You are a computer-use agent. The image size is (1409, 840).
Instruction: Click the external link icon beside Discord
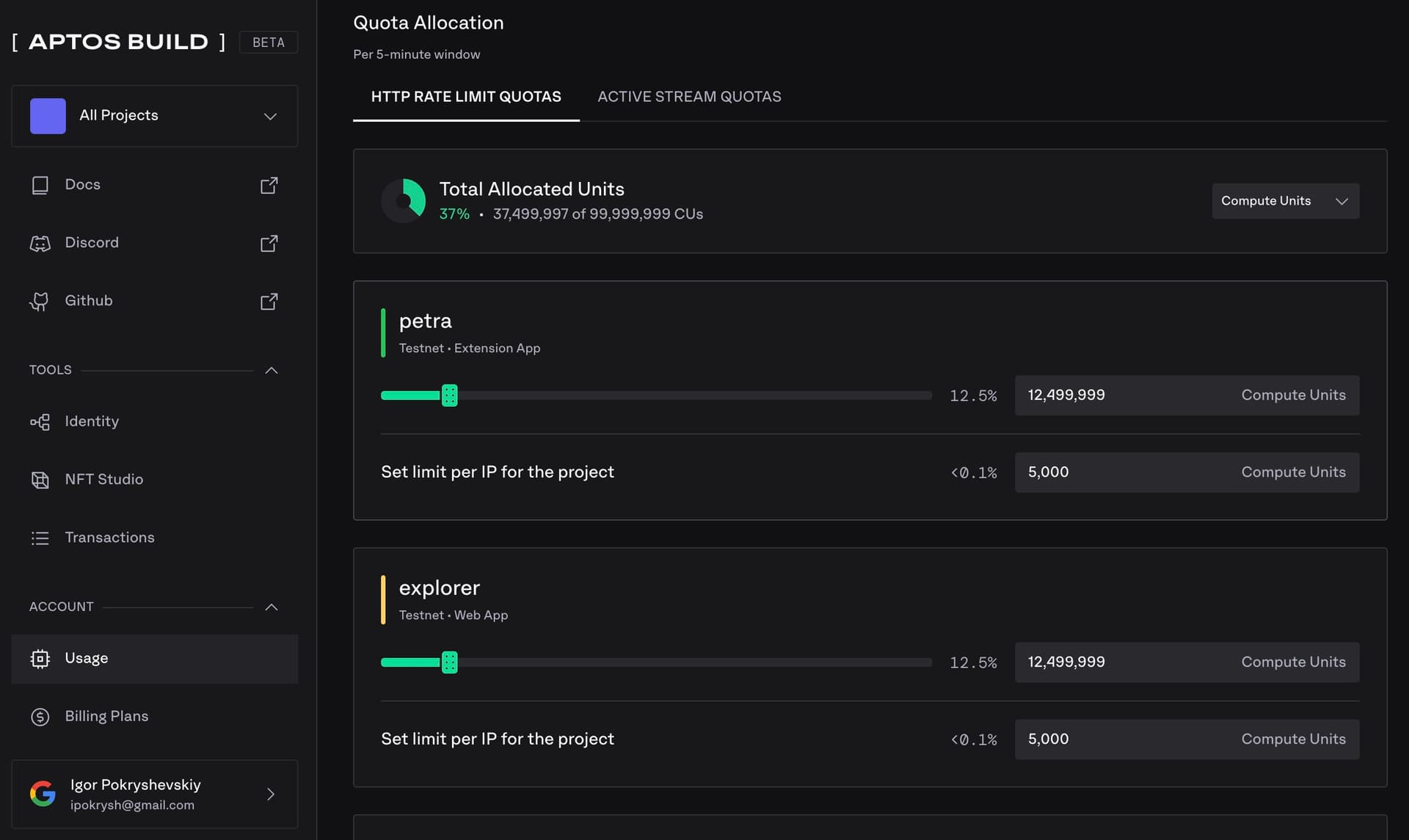point(269,243)
